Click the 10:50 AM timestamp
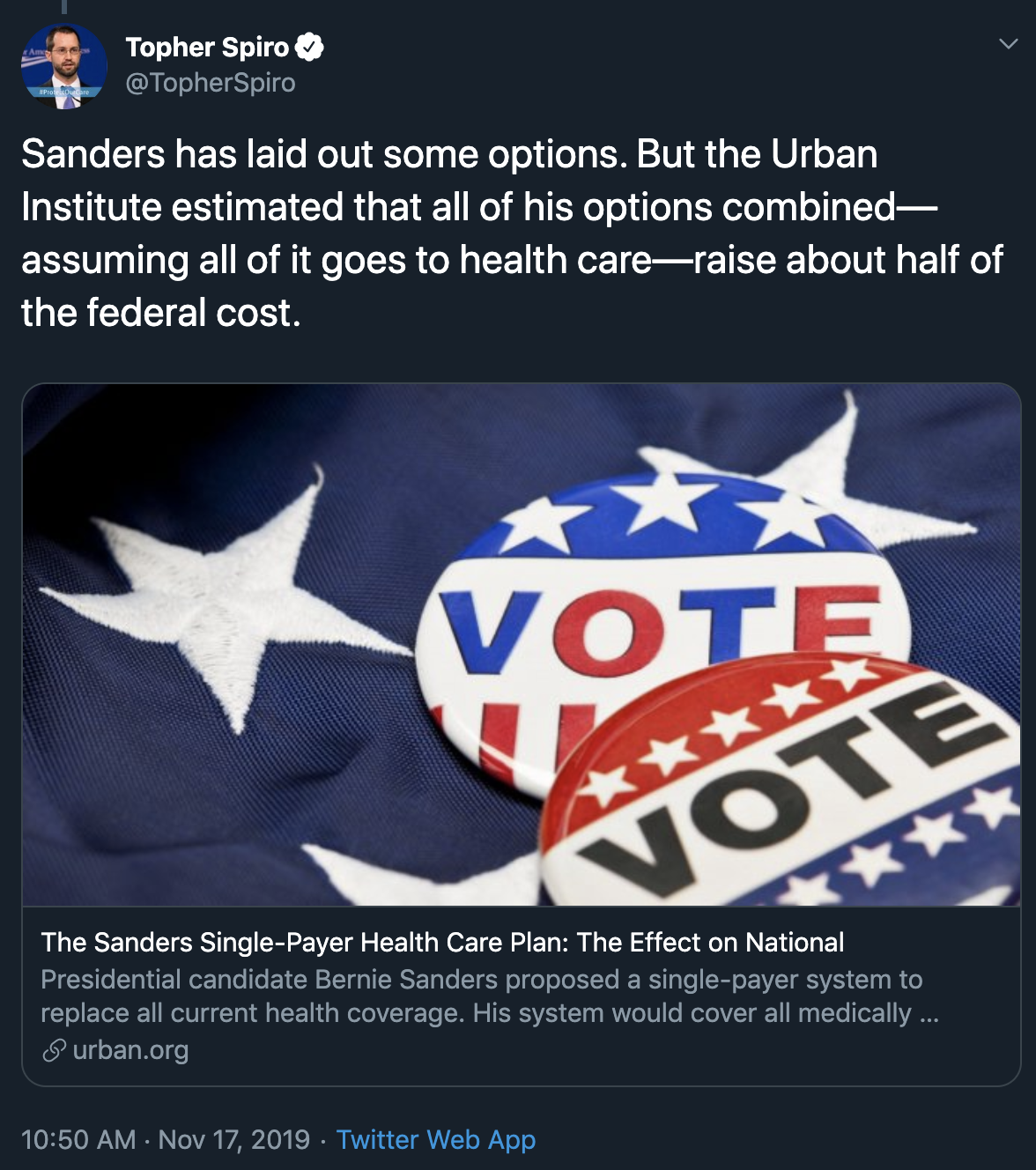Screen dimensions: 1036x1170 pyautogui.click(x=78, y=1140)
